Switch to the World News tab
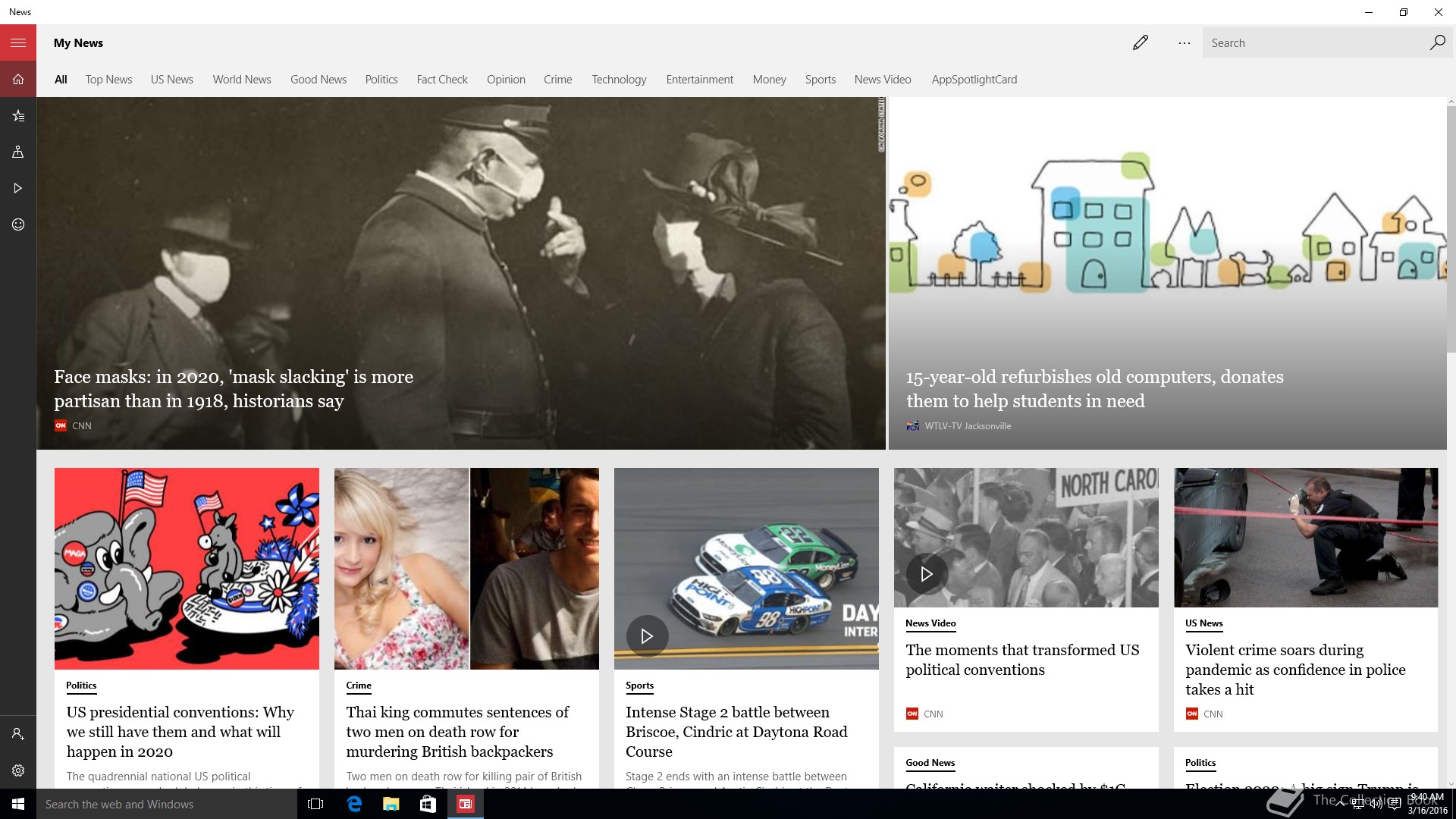This screenshot has width=1456, height=819. (242, 80)
